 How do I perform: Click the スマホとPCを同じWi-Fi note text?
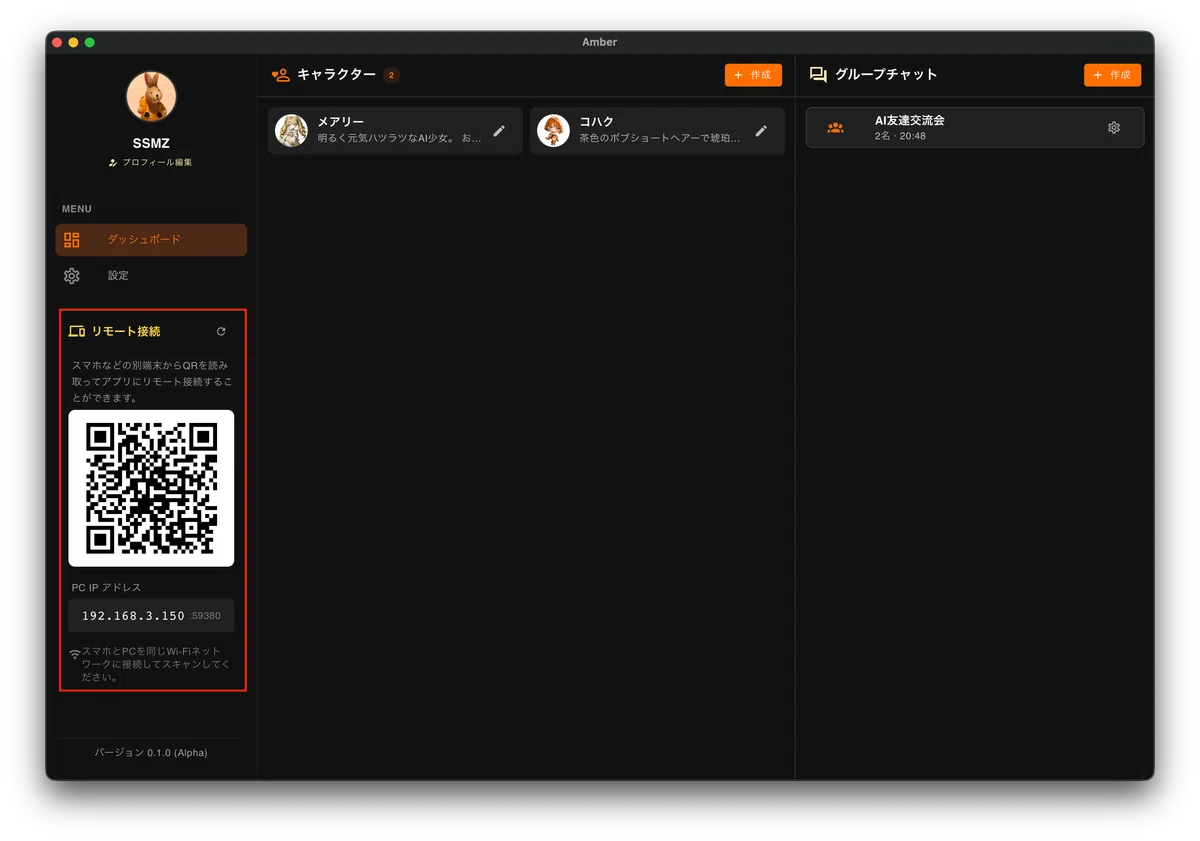point(156,664)
